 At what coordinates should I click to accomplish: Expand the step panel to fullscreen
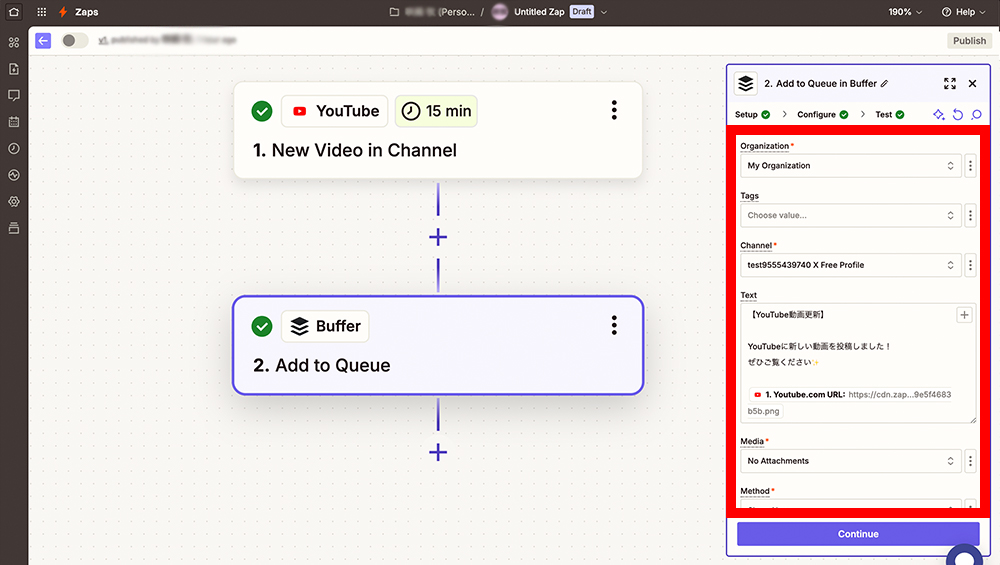pyautogui.click(x=950, y=84)
